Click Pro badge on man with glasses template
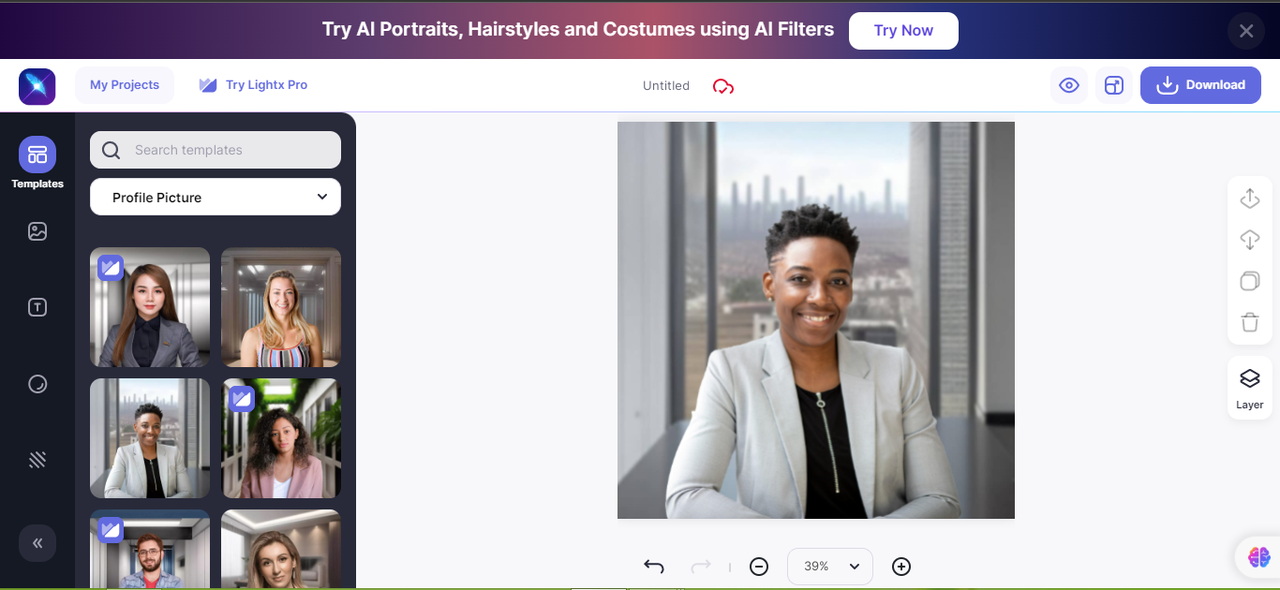 click(x=110, y=529)
